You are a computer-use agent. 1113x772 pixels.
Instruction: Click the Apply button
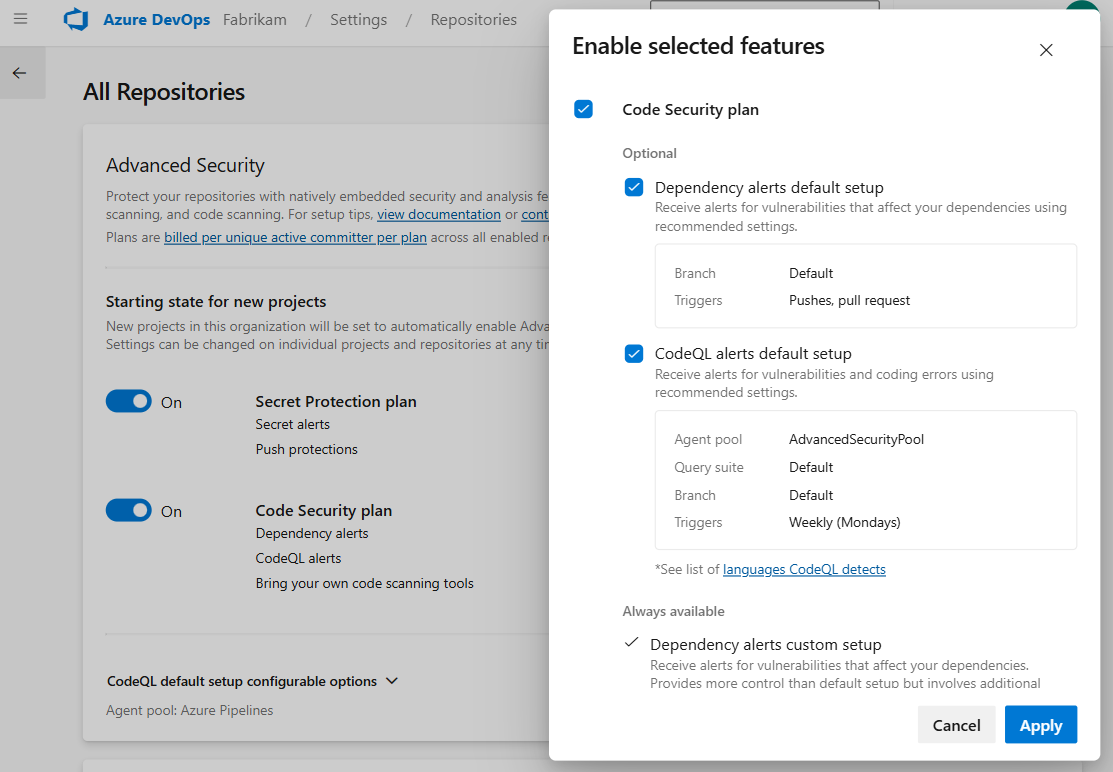click(x=1040, y=725)
